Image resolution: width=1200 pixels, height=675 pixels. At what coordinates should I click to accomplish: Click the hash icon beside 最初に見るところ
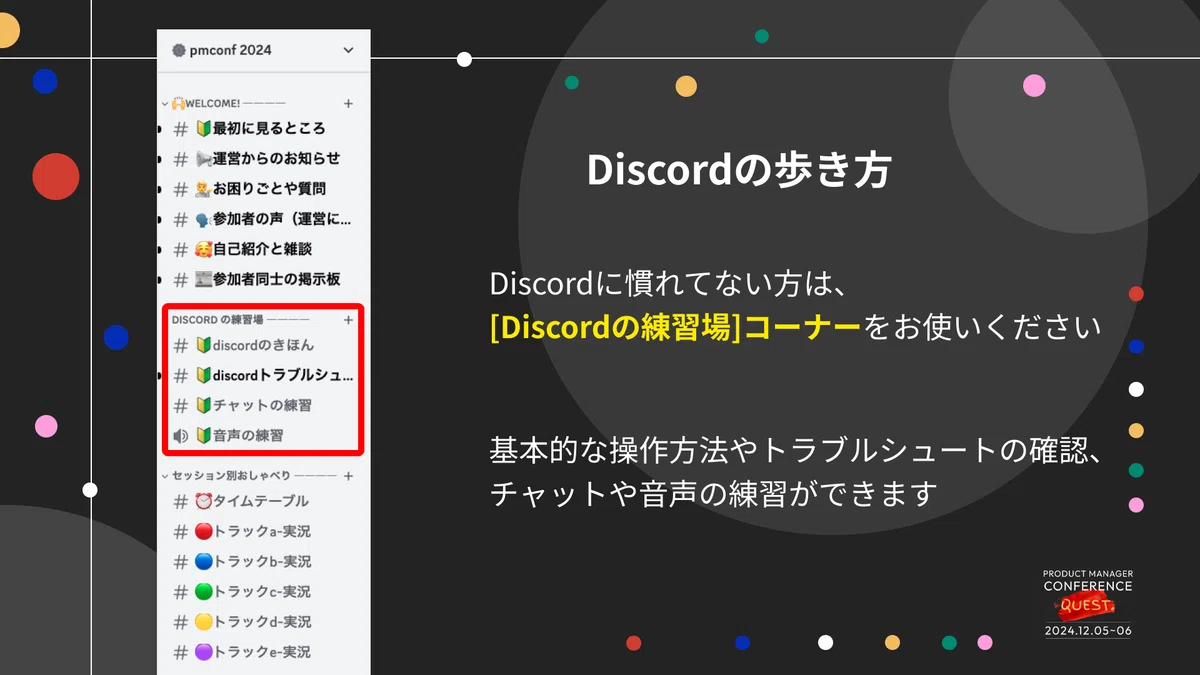[x=181, y=129]
